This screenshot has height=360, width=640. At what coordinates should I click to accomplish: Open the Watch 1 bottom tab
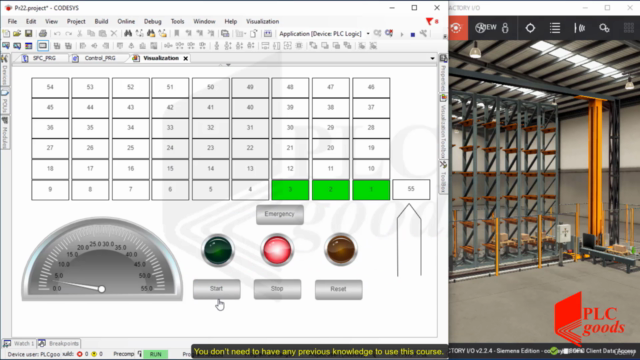[x=20, y=343]
